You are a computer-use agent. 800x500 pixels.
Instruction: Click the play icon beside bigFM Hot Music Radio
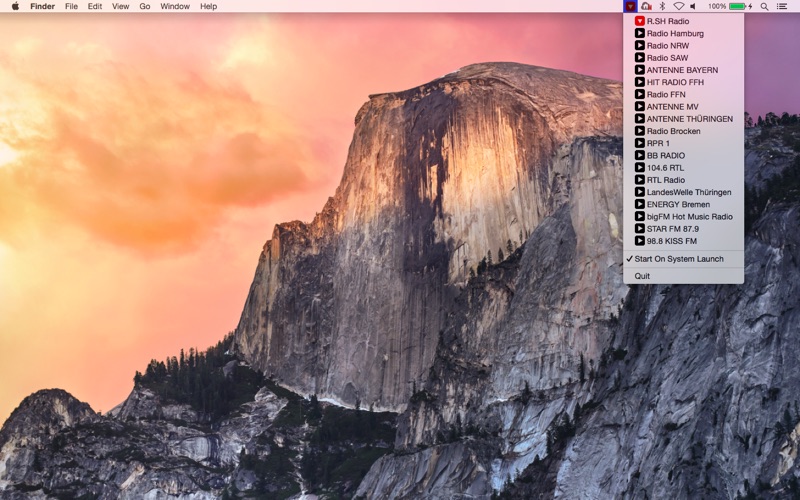coord(639,217)
